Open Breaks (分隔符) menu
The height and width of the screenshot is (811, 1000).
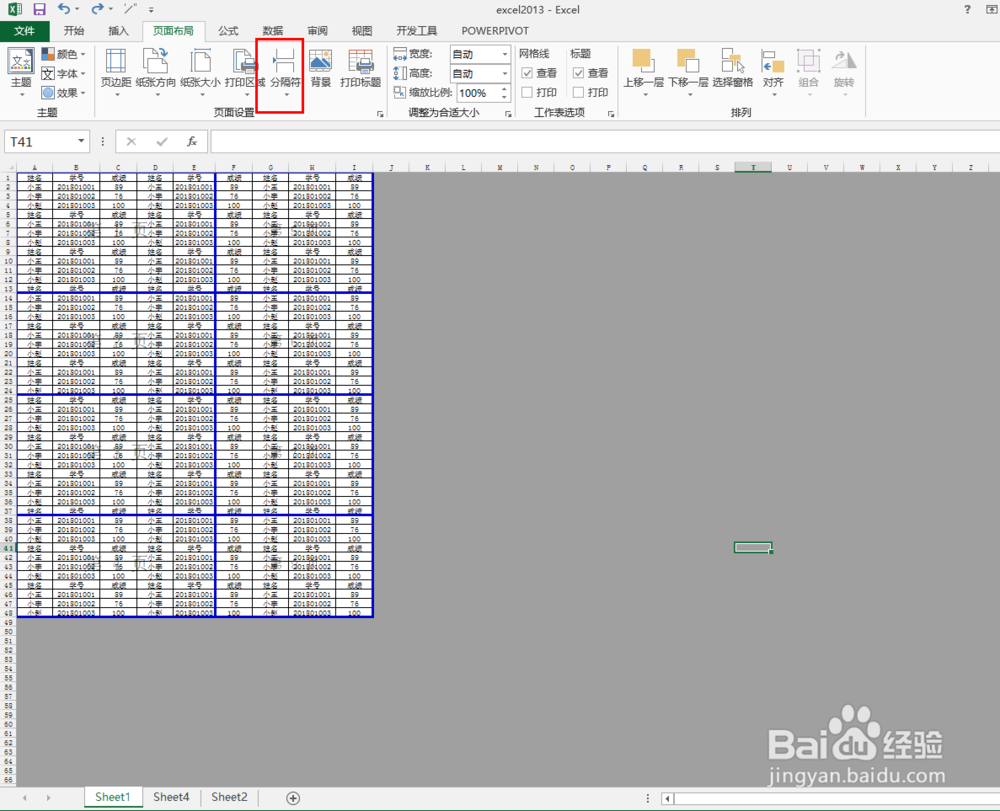tap(285, 73)
